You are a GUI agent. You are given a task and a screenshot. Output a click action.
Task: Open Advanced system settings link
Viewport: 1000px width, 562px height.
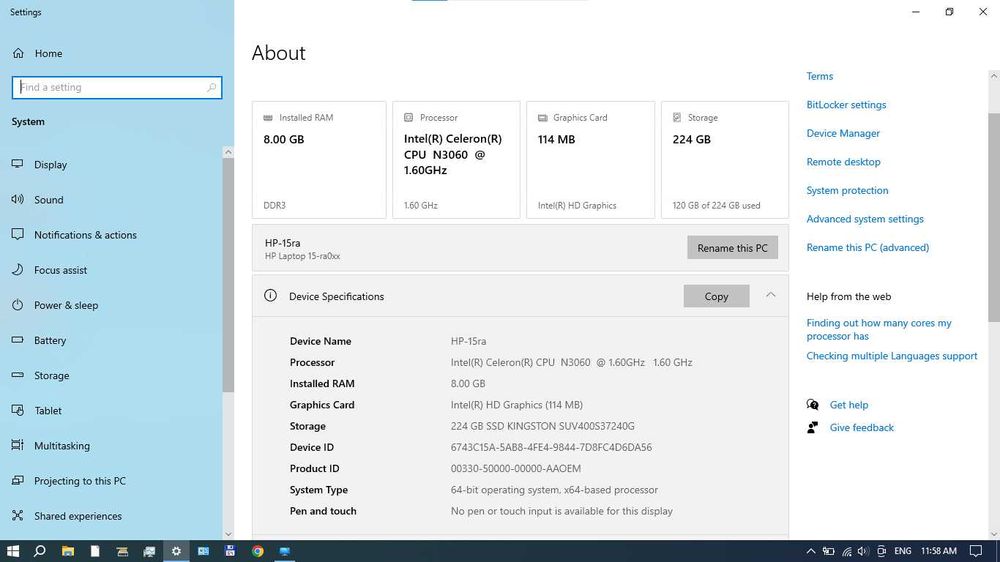click(x=865, y=219)
